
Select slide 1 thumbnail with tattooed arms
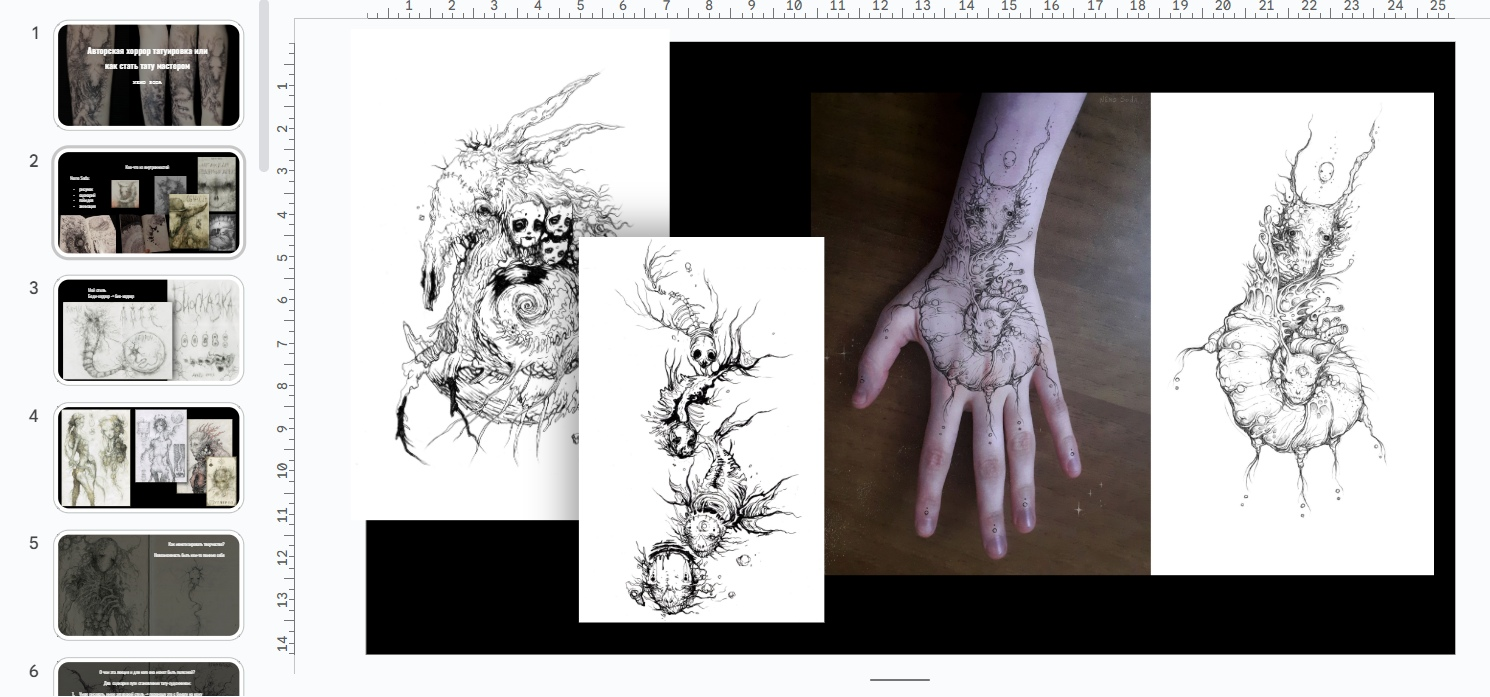click(x=148, y=75)
